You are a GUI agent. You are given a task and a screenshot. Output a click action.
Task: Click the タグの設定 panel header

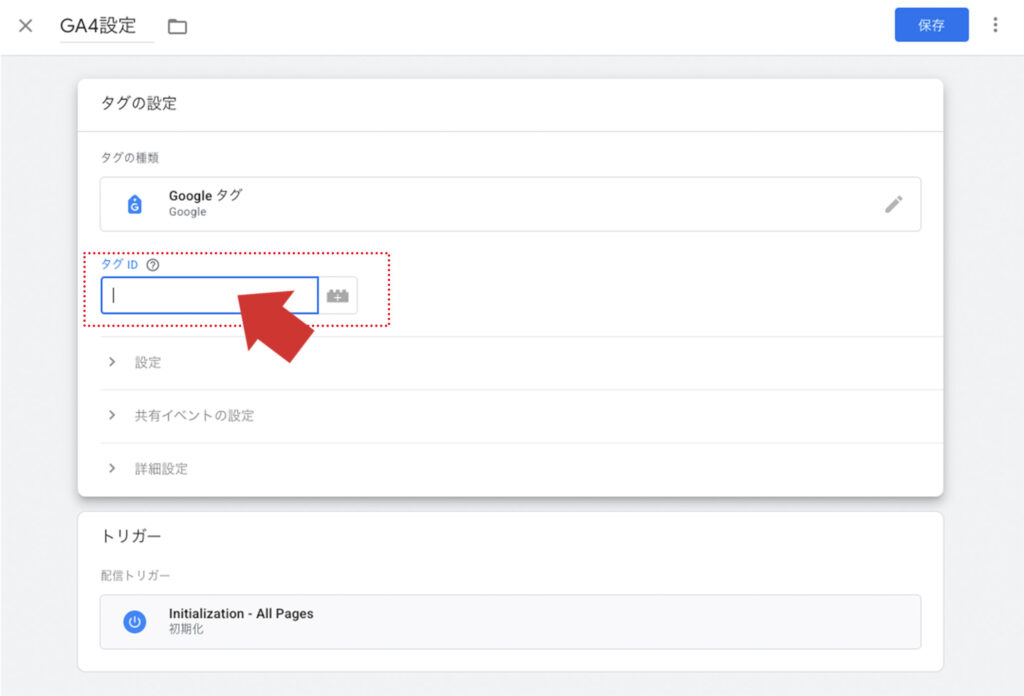(x=139, y=103)
